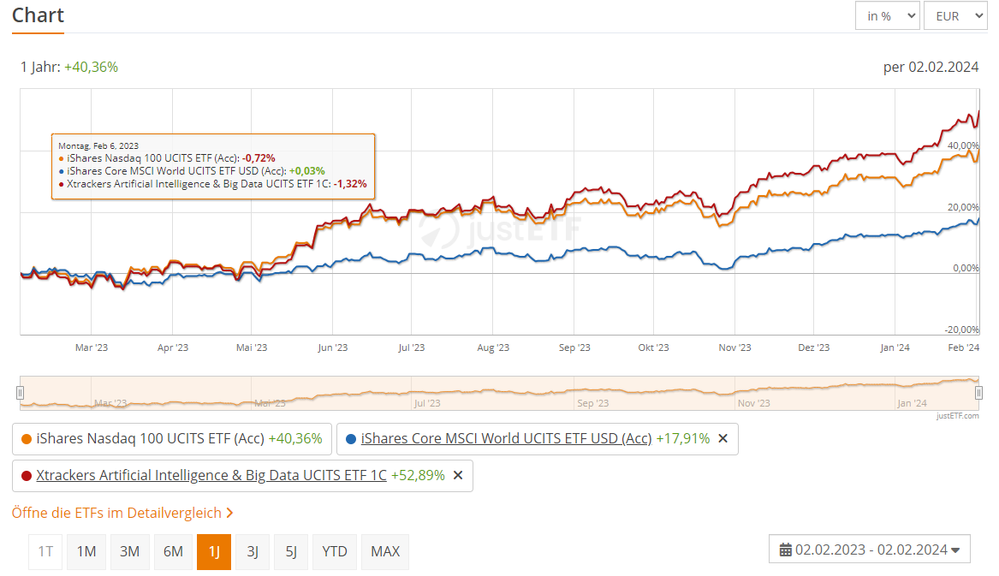Screen dimensions: 999x576
Task: Click the blue dot for MSCI World ETF
Action: point(350,439)
